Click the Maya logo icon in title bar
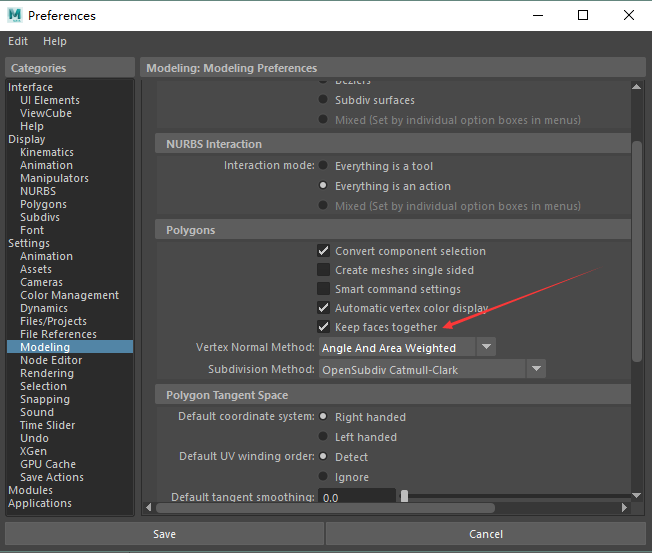The height and width of the screenshot is (553, 652). [x=15, y=15]
